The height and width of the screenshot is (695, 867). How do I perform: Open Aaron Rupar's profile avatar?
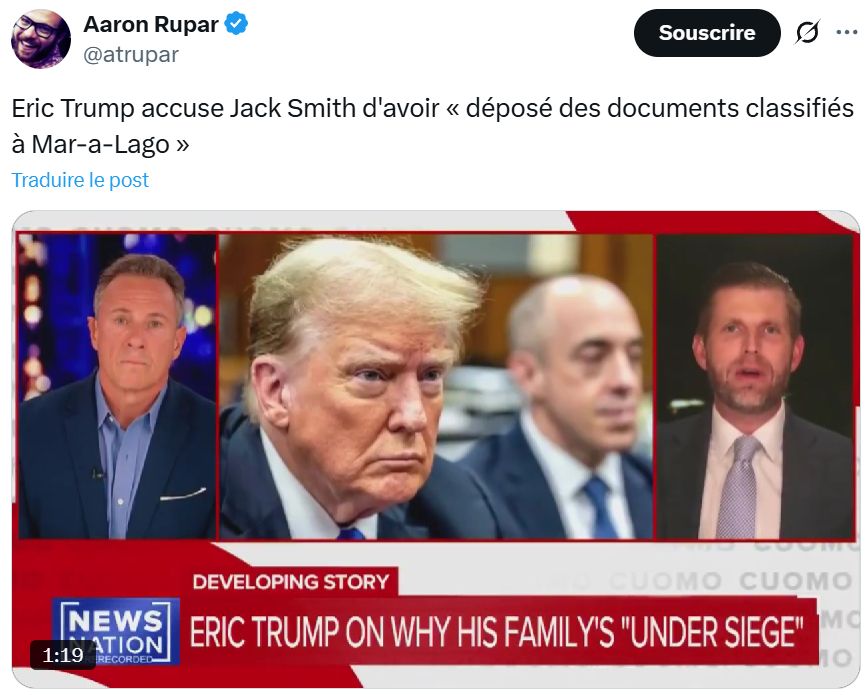pyautogui.click(x=41, y=39)
